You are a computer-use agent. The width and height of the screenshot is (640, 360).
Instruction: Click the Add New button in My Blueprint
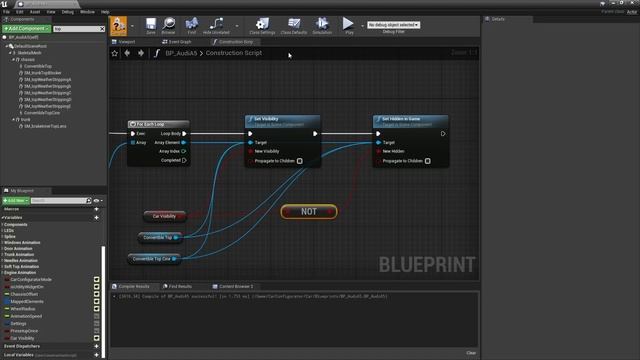[16, 200]
